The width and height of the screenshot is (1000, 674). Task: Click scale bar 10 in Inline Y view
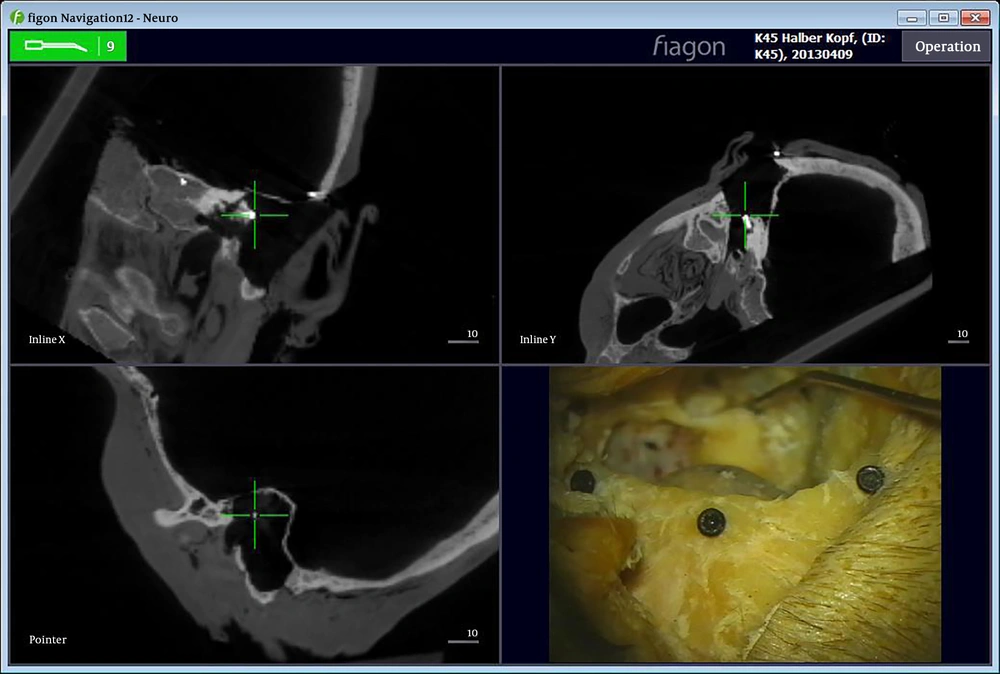point(959,337)
